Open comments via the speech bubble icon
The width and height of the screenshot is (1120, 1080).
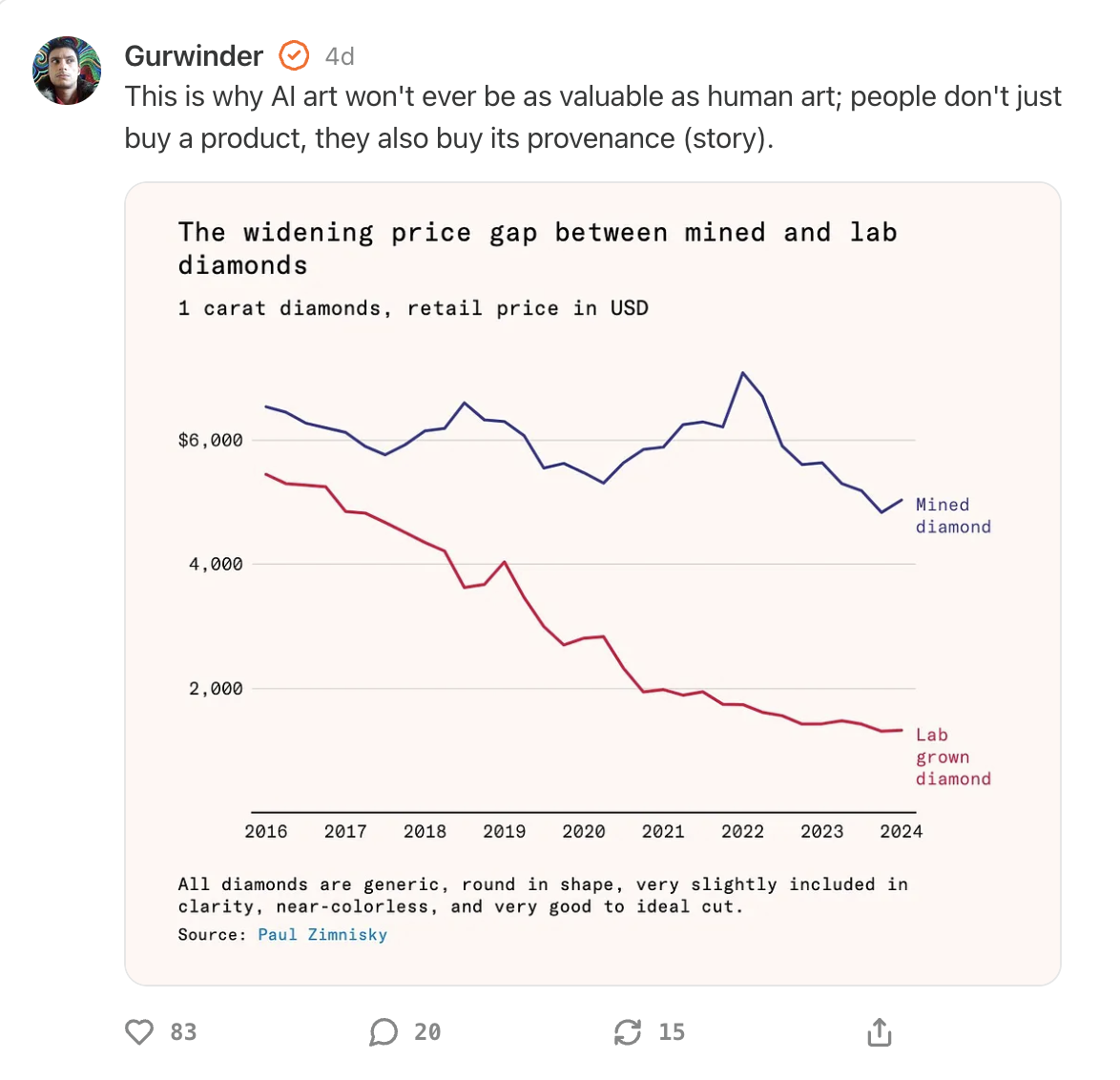coord(384,1031)
